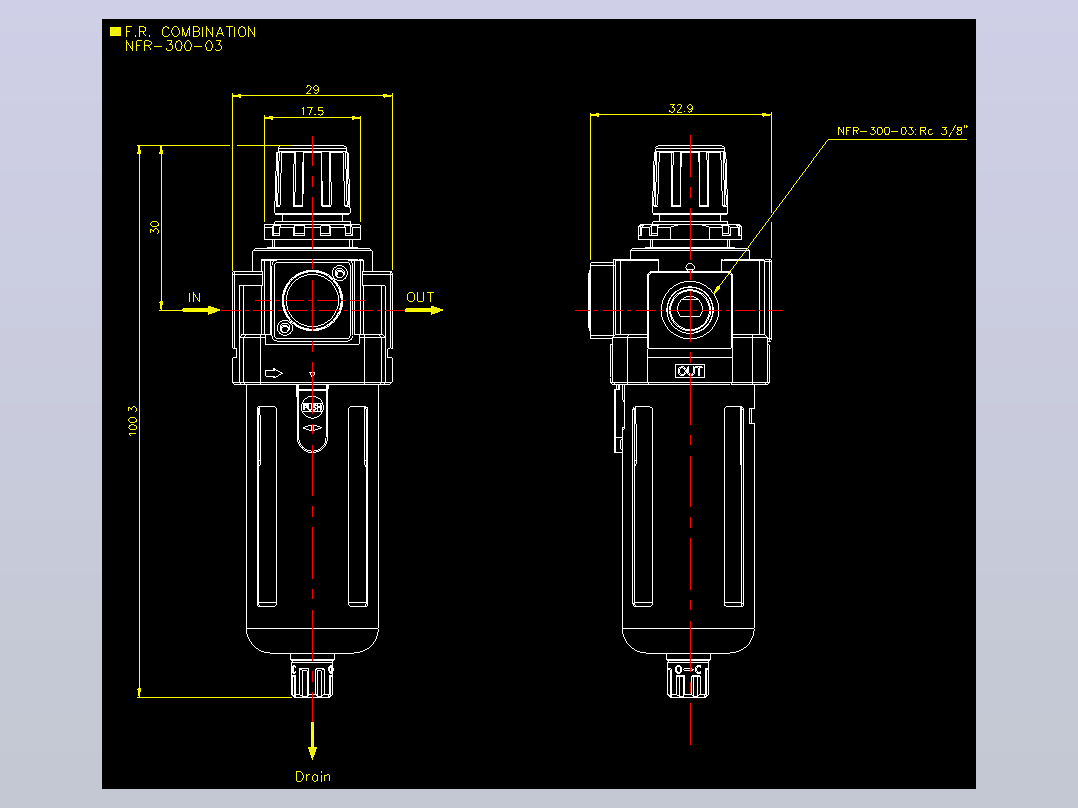Select the pressure gauge circle on the left view
The width and height of the screenshot is (1078, 808).
pos(312,301)
